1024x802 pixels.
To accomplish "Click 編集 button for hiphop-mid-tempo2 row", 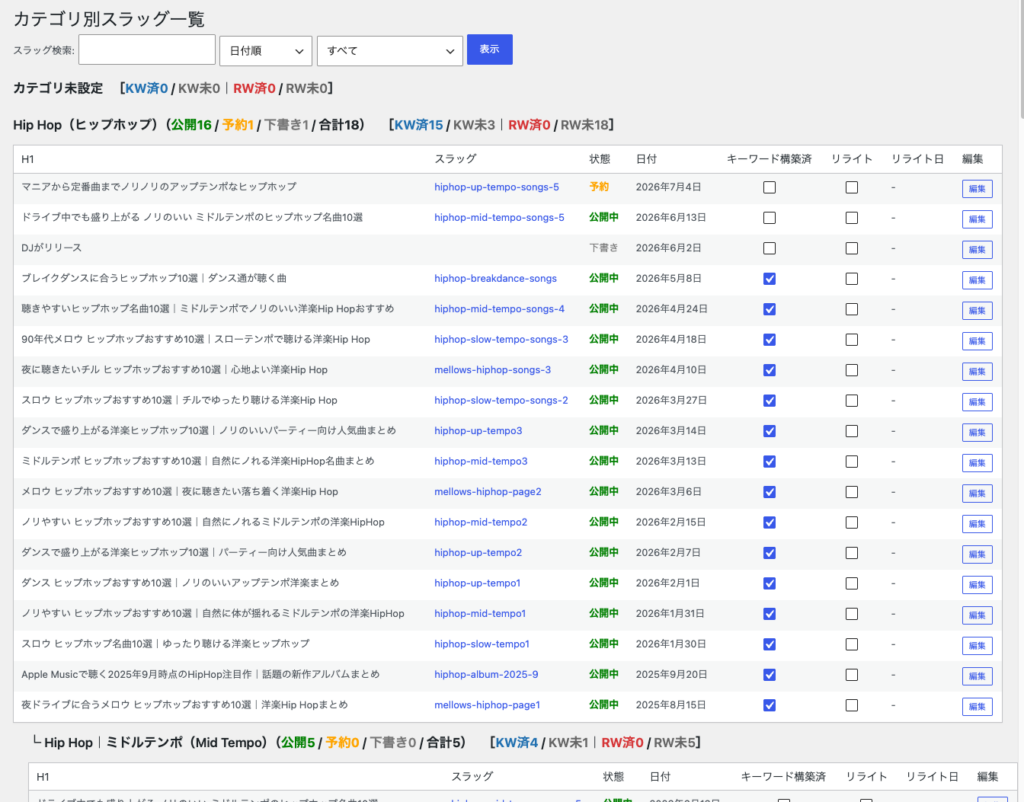I will click(977, 524).
